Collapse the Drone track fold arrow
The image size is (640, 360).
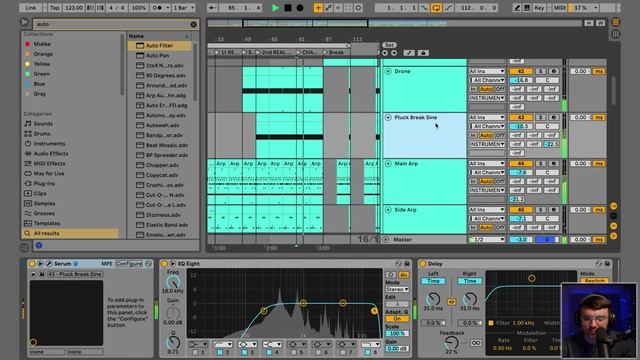point(388,71)
